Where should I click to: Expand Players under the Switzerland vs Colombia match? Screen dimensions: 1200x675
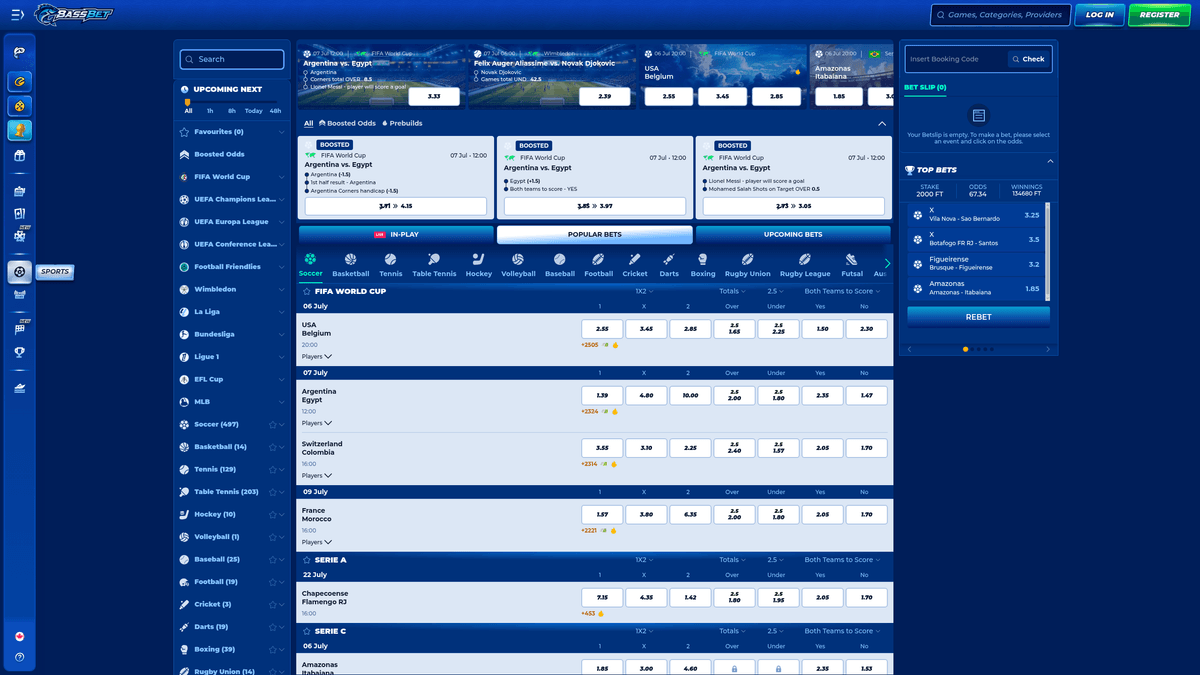click(x=316, y=476)
